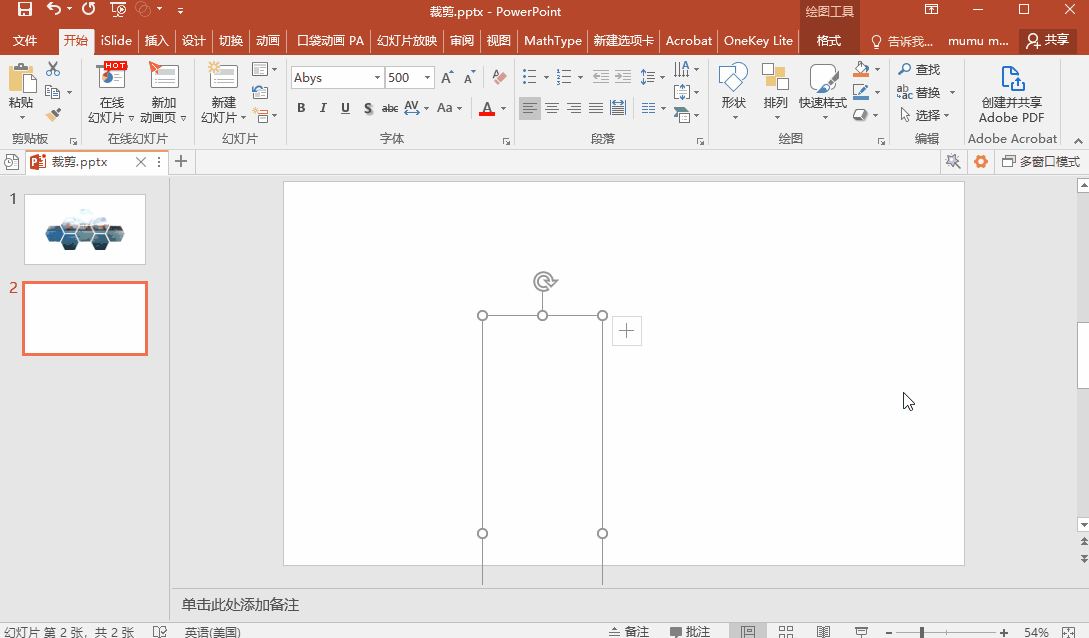This screenshot has height=638, width=1089.
Task: Switch to Slide Sorter view icon
Action: point(786,632)
